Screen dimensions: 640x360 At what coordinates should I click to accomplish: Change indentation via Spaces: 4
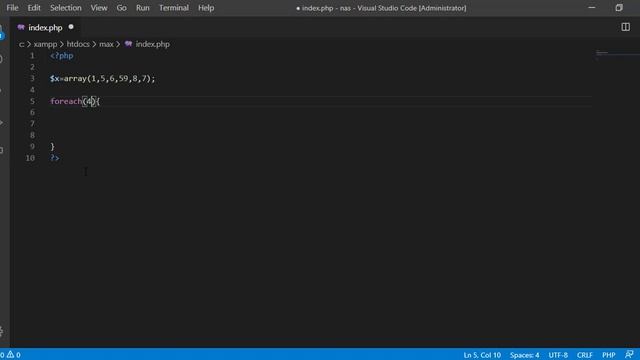click(x=524, y=355)
